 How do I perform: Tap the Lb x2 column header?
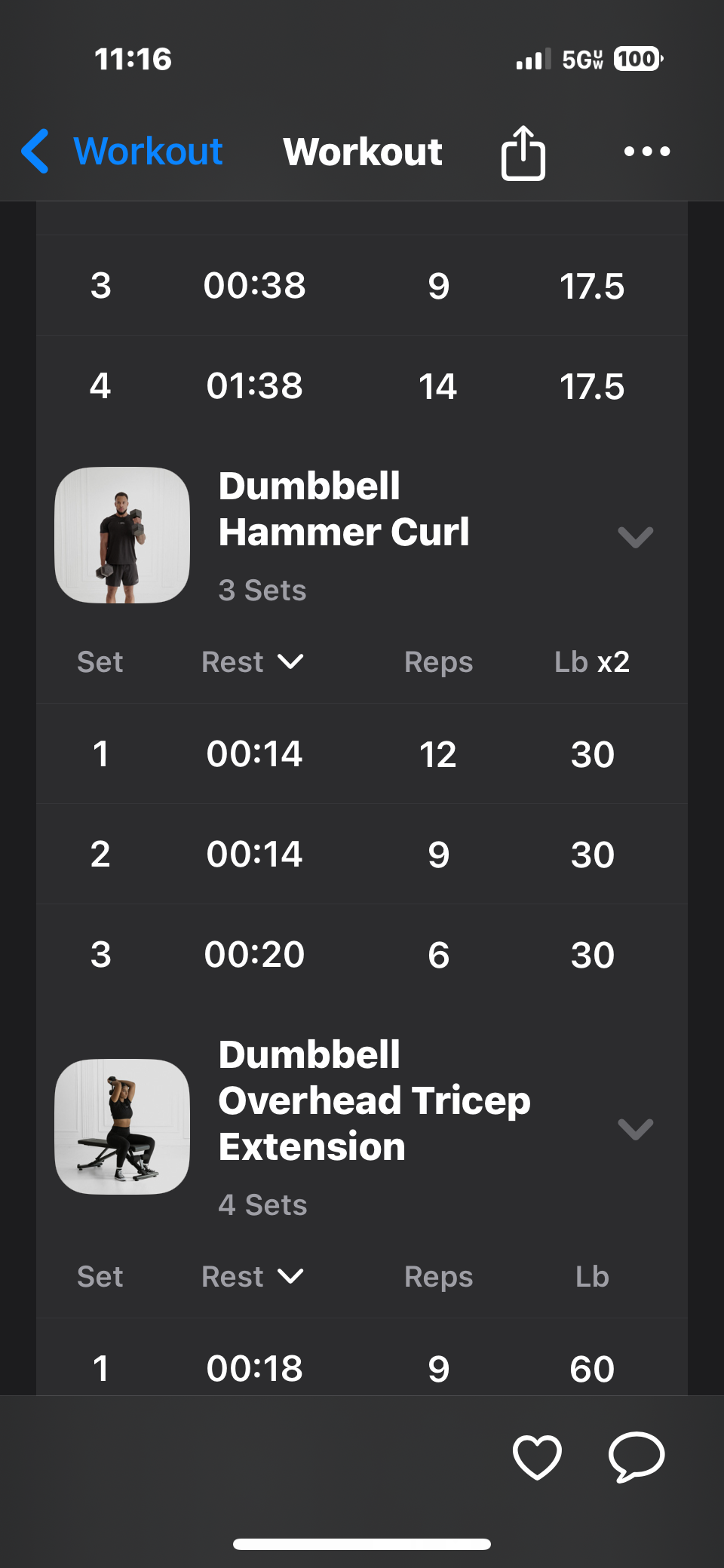[x=592, y=662]
